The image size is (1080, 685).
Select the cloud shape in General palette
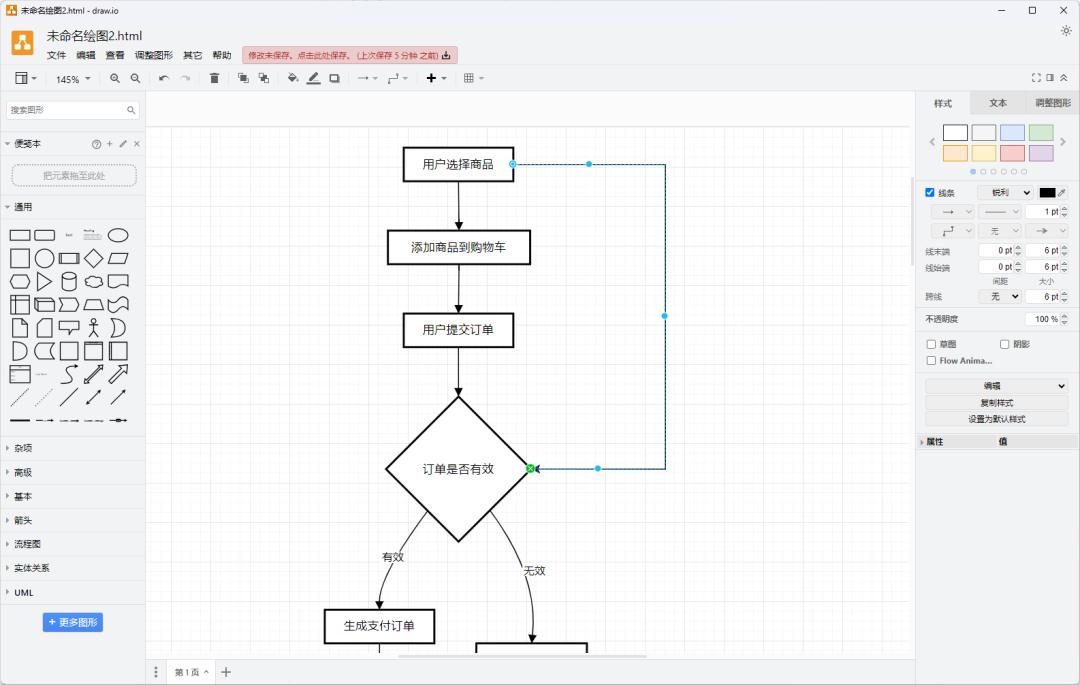[x=94, y=282]
